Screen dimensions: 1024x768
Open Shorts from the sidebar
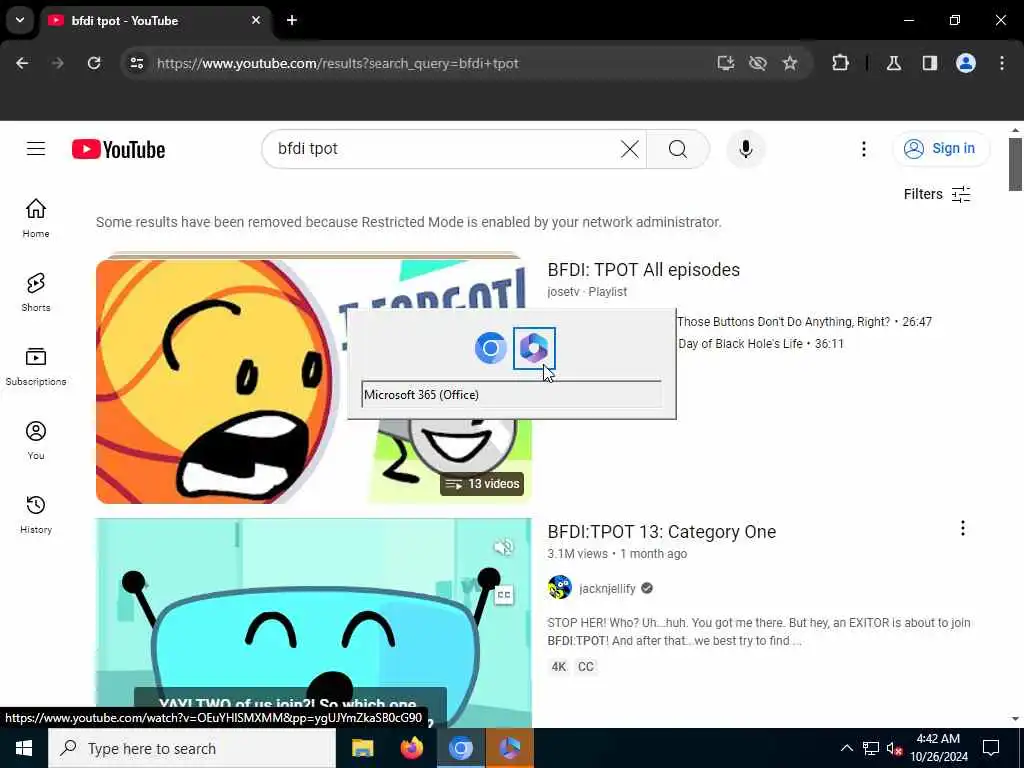tap(36, 292)
